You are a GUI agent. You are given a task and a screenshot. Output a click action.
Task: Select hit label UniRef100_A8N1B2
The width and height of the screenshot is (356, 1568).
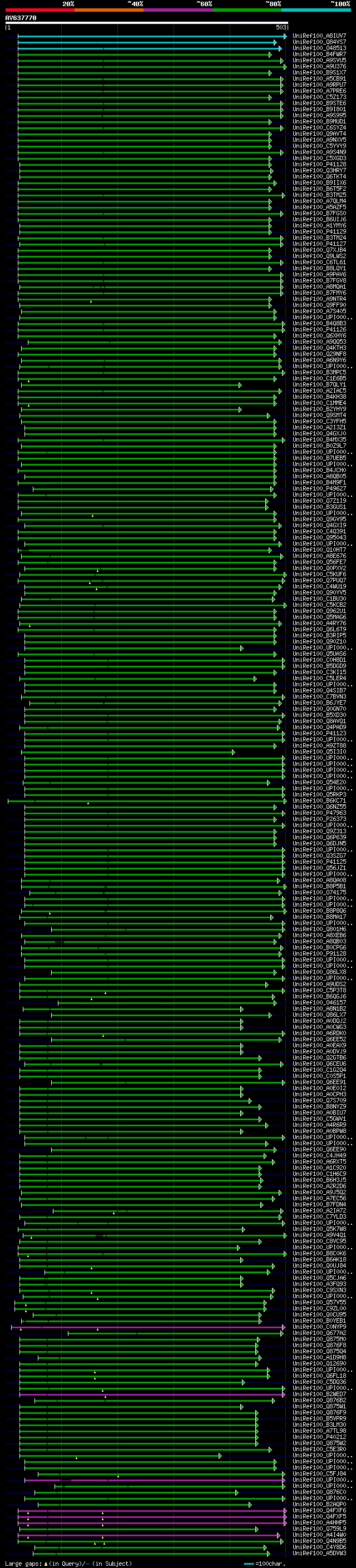[319, 1008]
